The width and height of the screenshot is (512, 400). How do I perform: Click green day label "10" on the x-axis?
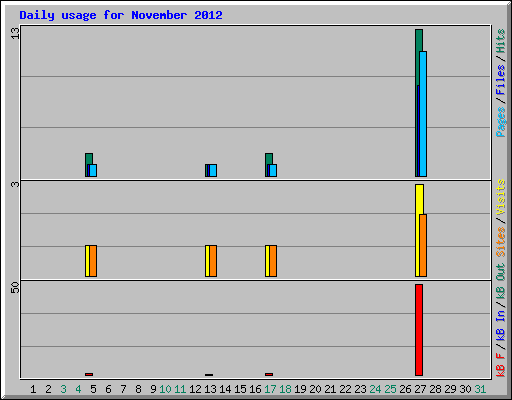click(x=165, y=389)
